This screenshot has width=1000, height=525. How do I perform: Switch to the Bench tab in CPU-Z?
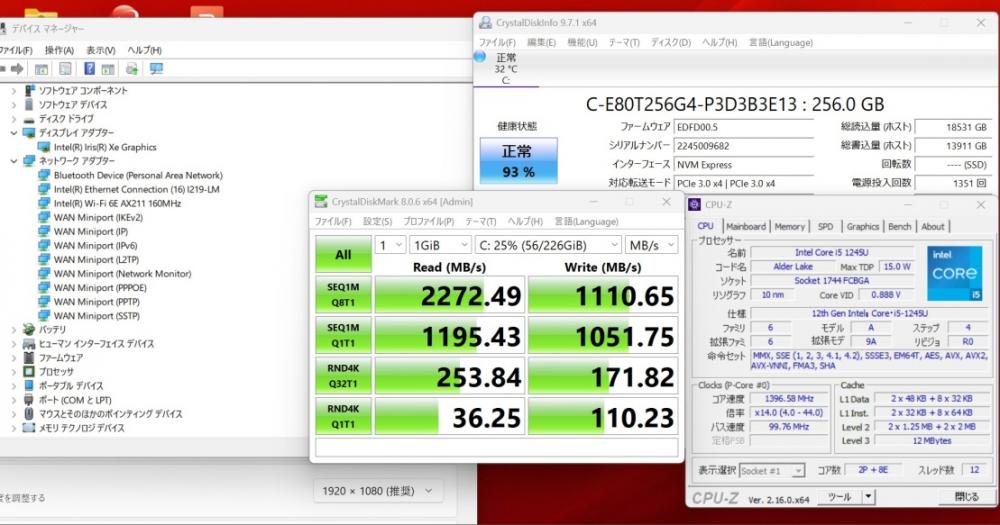[899, 226]
